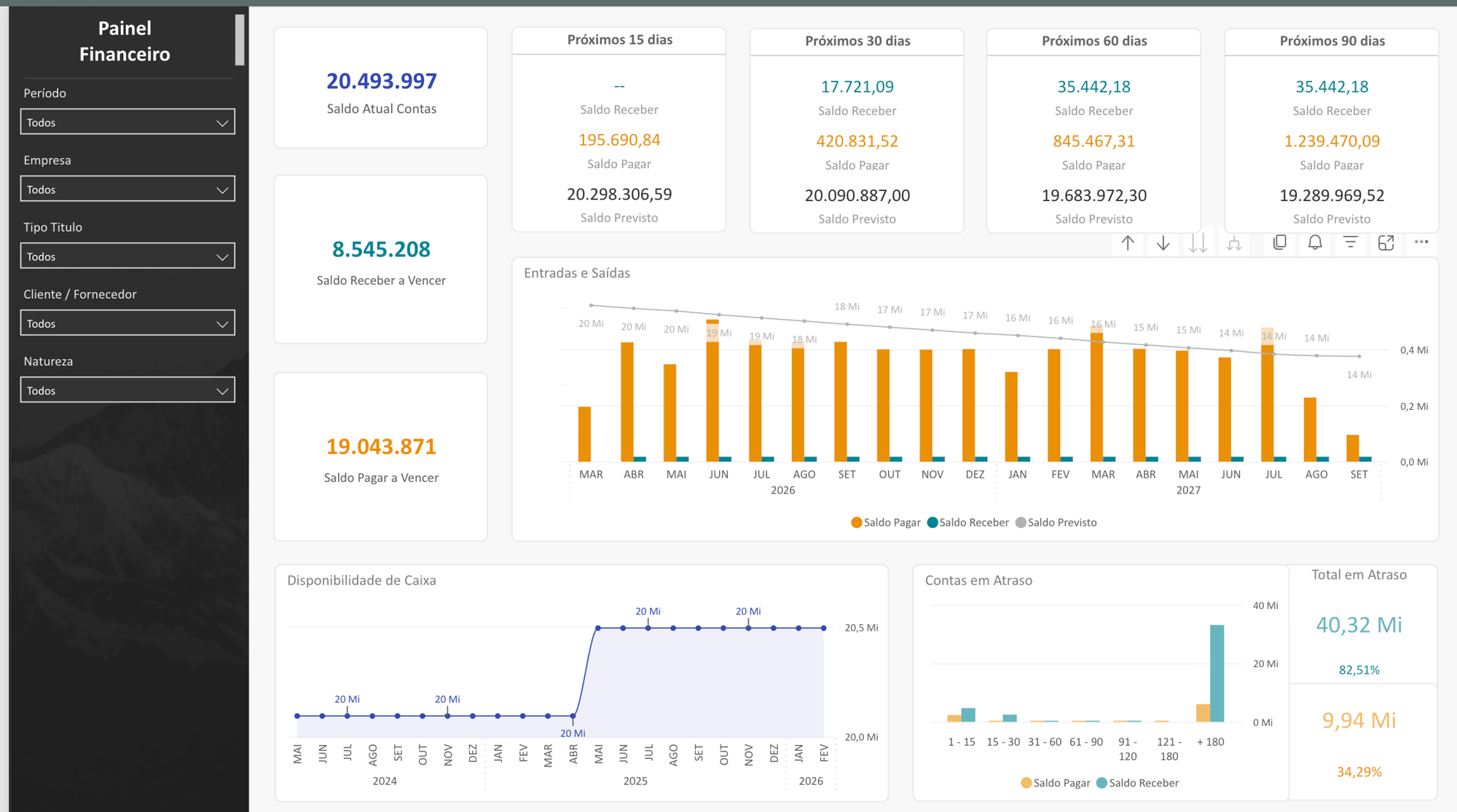The height and width of the screenshot is (812, 1457).
Task: Open the three-dot more options menu
Action: click(x=1421, y=242)
